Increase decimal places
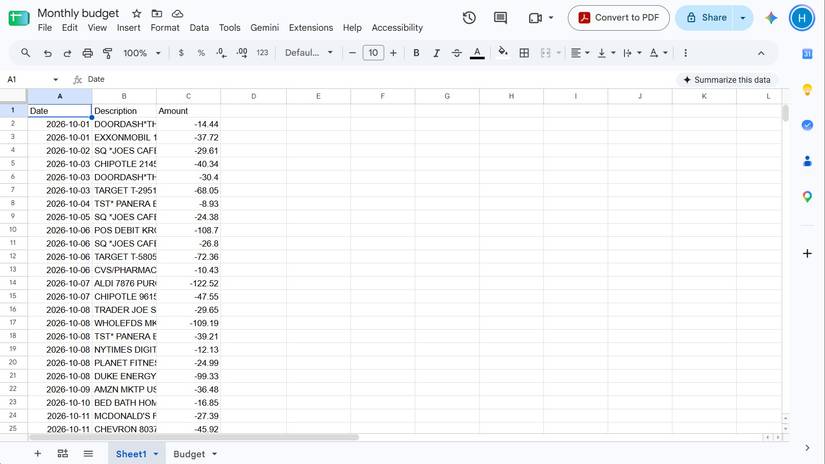 [242, 53]
